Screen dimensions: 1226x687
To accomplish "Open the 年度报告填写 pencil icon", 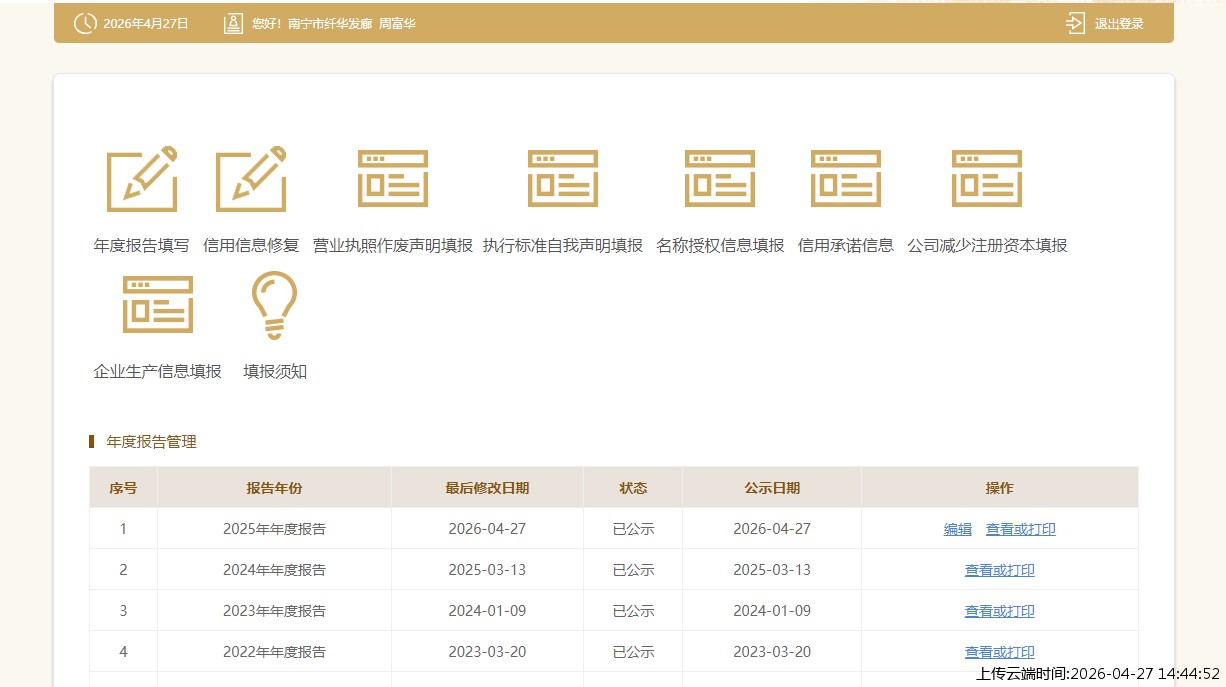I will coord(142,179).
